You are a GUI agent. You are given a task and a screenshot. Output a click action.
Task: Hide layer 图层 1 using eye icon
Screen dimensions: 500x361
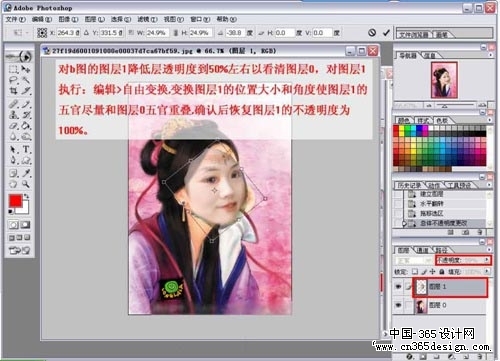coord(398,286)
